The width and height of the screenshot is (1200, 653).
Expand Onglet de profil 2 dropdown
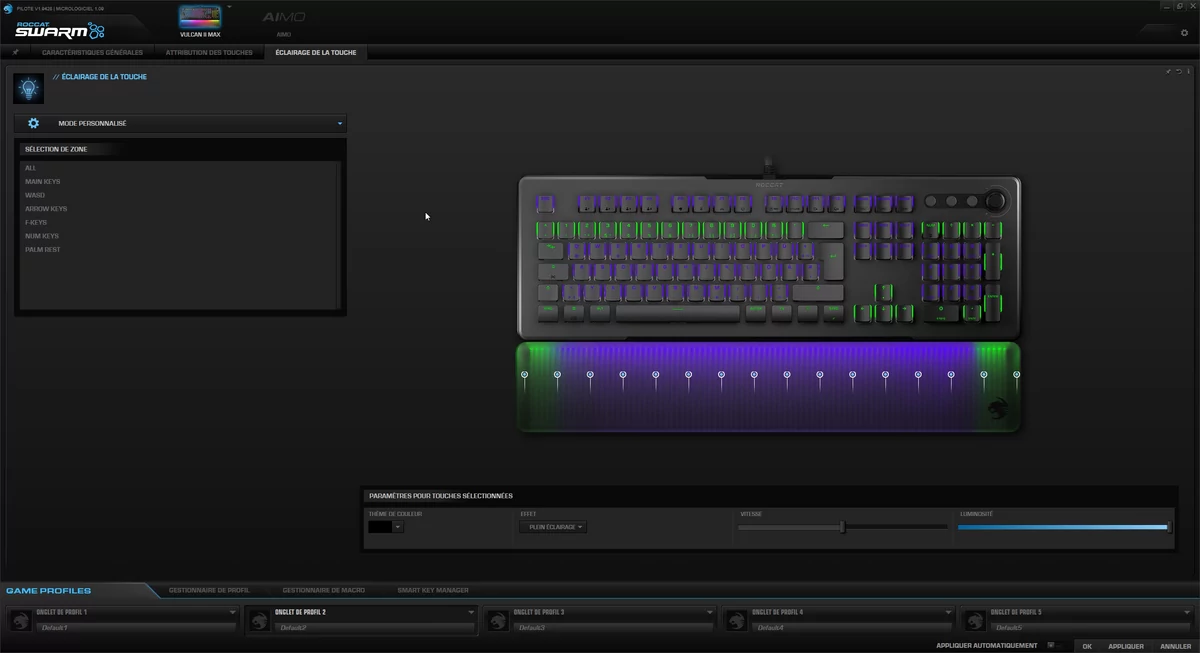tap(471, 612)
